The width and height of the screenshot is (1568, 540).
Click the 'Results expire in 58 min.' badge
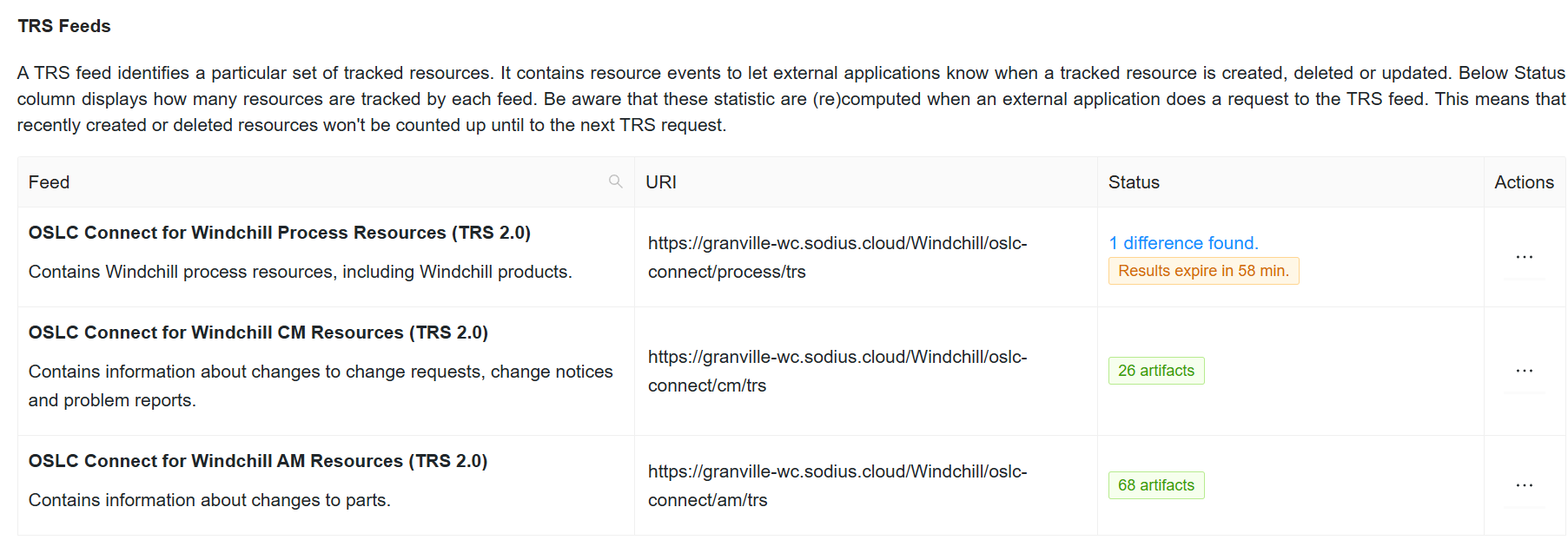pos(1203,271)
